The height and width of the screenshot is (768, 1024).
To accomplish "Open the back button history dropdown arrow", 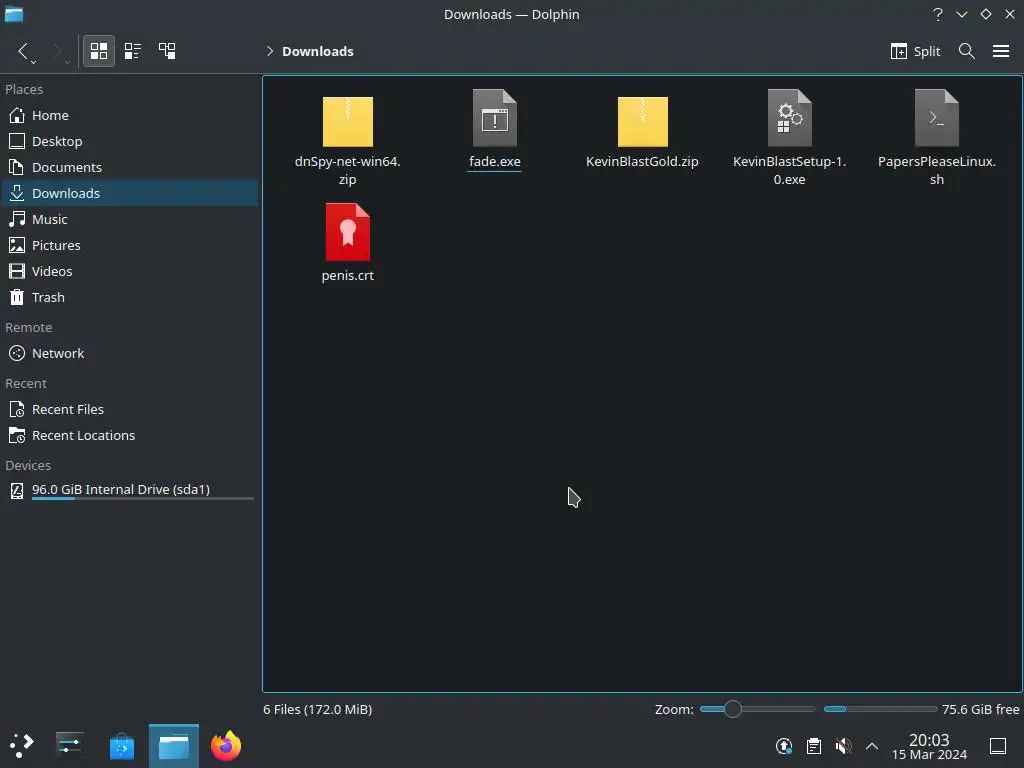I will pyautogui.click(x=33, y=61).
